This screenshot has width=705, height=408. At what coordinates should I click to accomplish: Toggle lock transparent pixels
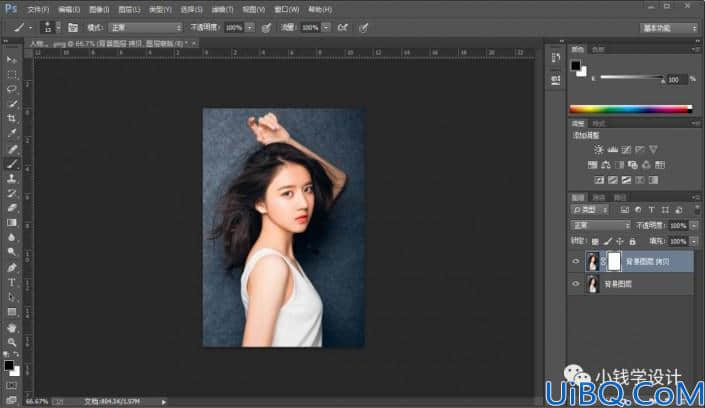pos(595,242)
